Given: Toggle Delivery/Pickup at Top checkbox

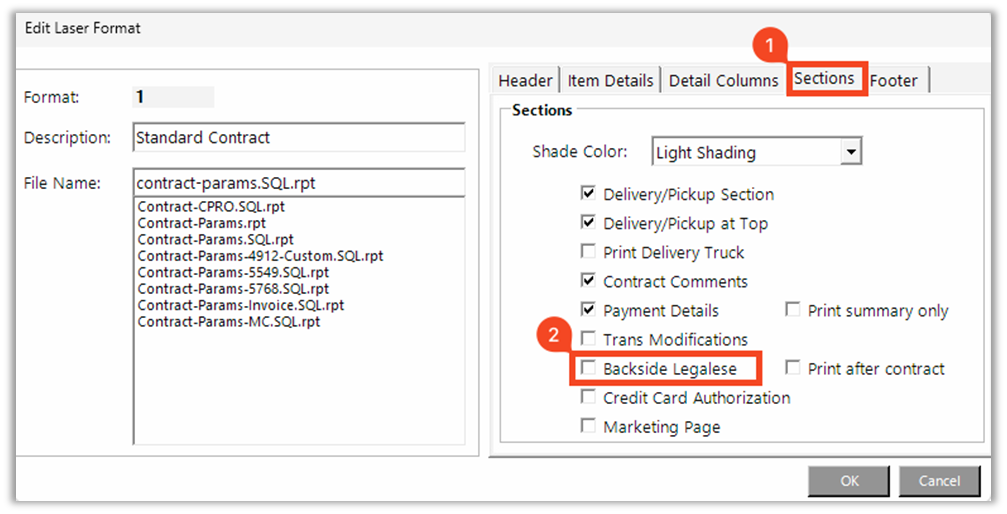Looking at the screenshot, I should tap(589, 224).
